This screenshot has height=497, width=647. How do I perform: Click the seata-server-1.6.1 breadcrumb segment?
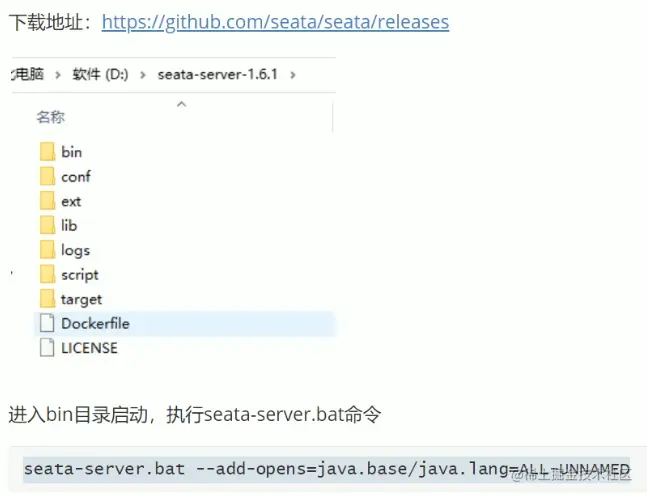217,74
